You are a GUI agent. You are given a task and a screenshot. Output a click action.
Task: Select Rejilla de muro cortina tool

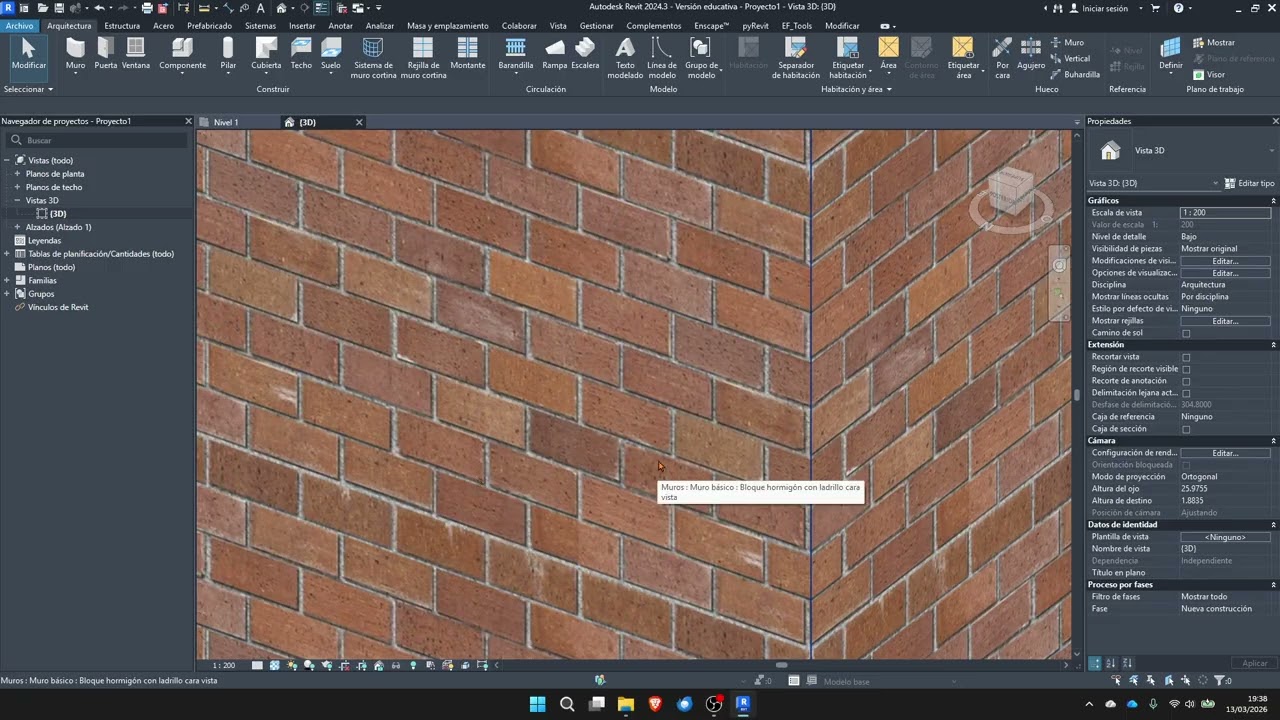click(423, 58)
